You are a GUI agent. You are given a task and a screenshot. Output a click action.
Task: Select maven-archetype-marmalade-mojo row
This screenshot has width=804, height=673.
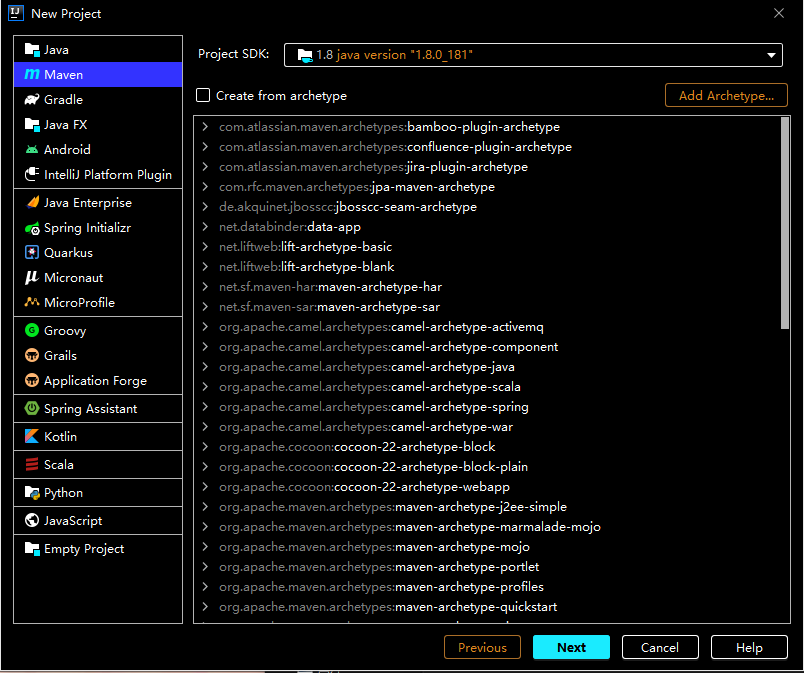[x=487, y=526]
